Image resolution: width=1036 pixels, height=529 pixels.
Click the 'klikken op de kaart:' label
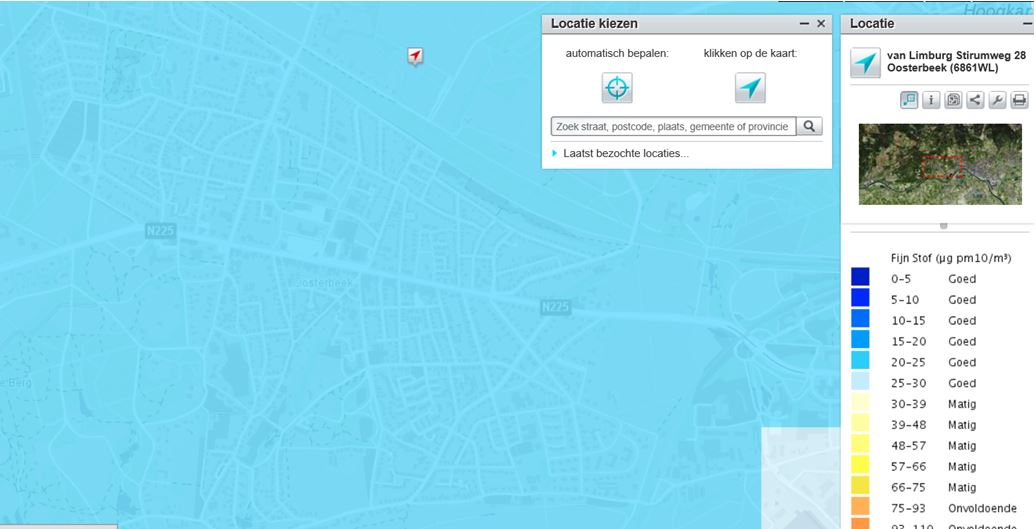pos(751,53)
